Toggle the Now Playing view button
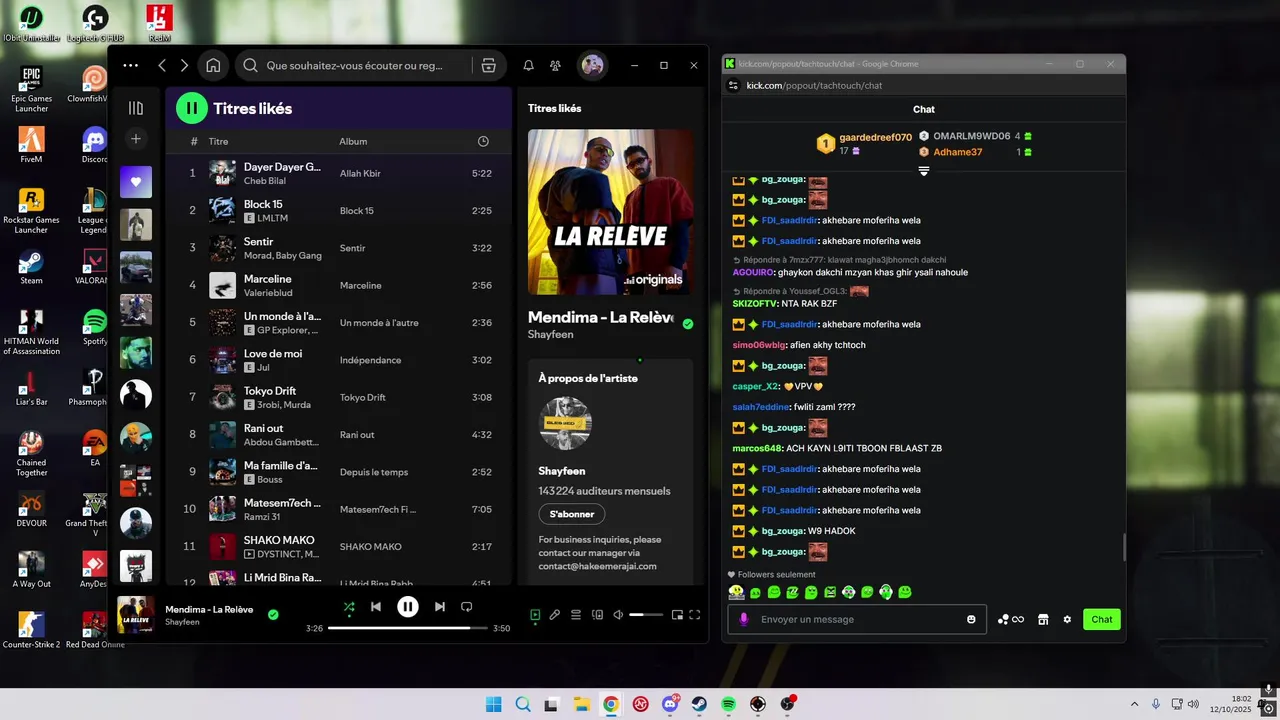The image size is (1280, 720). (535, 615)
